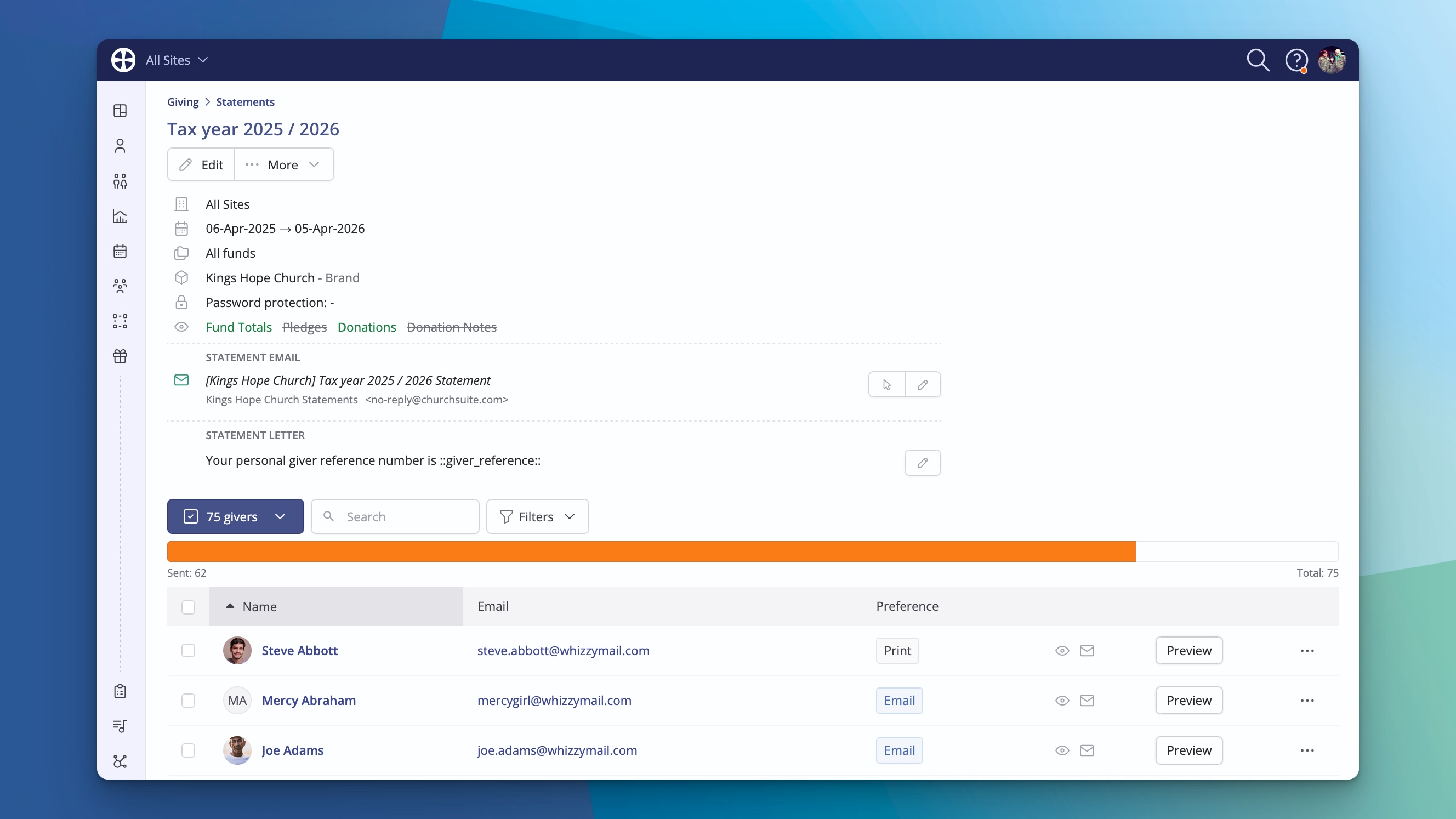Open the user profile avatar menu
Viewport: 1456px width, 819px height.
click(1332, 60)
